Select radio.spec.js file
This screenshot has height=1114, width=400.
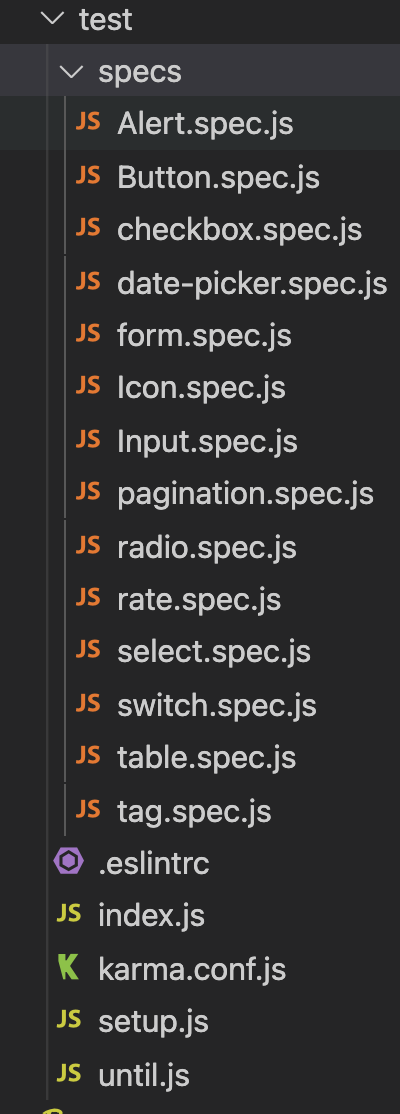(x=207, y=547)
